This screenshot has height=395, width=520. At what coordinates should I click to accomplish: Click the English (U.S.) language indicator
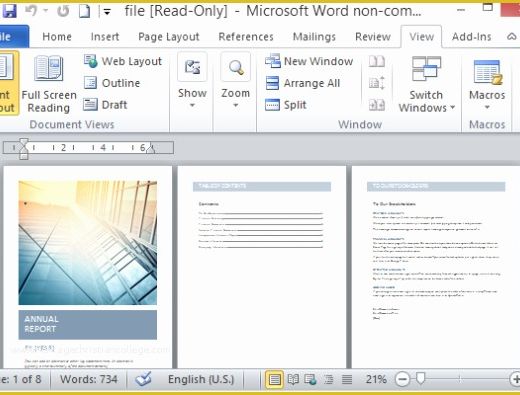(x=201, y=379)
